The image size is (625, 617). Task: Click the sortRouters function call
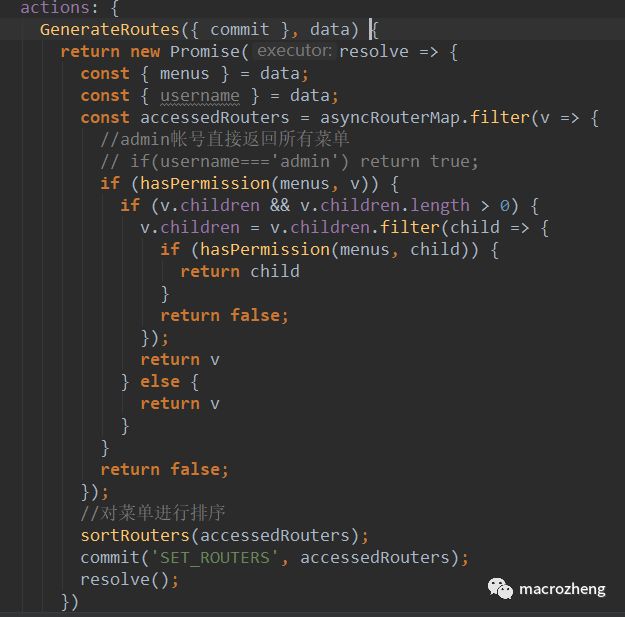[134, 535]
